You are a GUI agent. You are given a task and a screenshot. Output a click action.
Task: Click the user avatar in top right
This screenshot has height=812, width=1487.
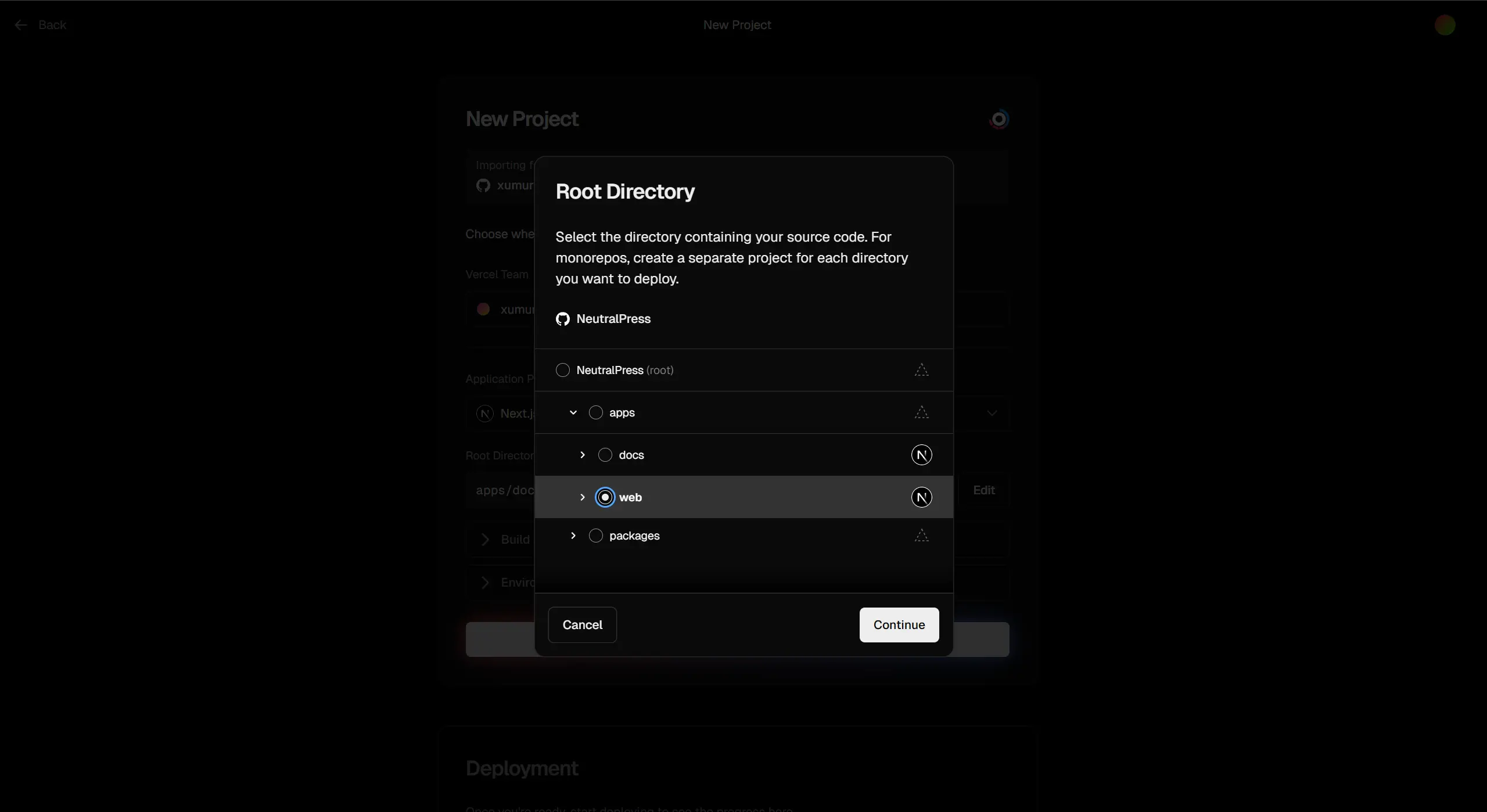click(1445, 25)
